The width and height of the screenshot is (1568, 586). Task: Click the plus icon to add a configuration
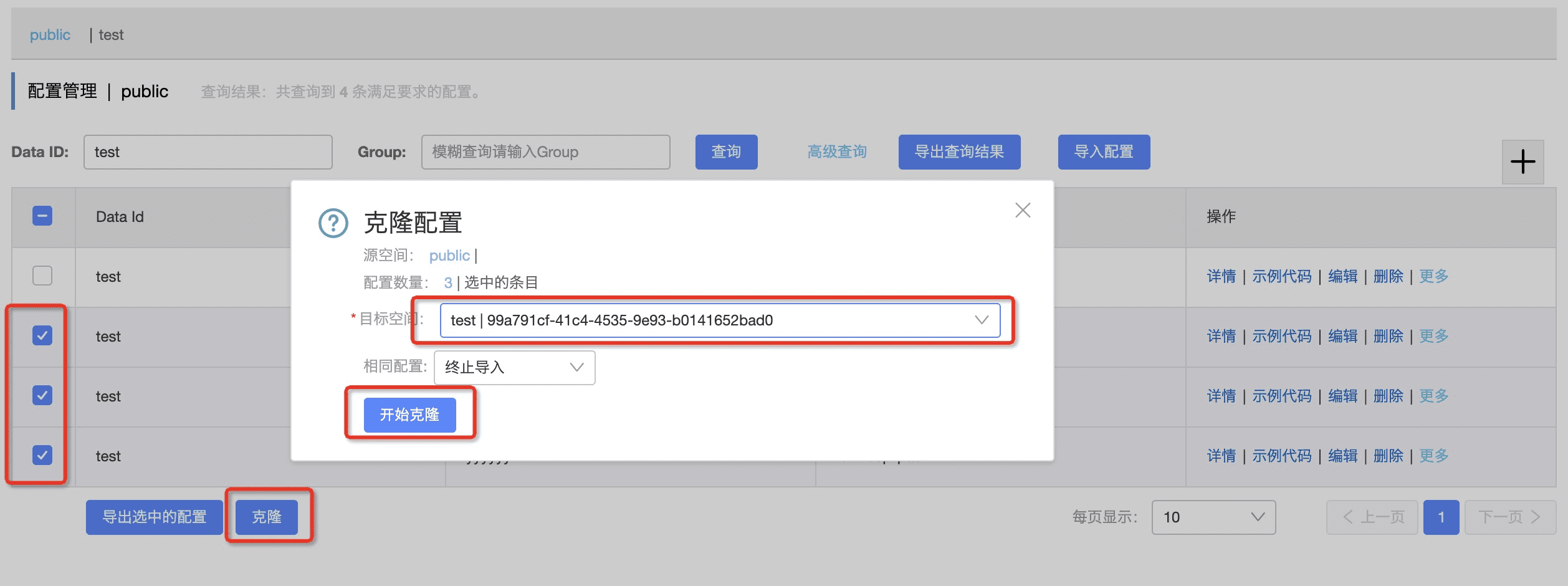click(x=1523, y=162)
